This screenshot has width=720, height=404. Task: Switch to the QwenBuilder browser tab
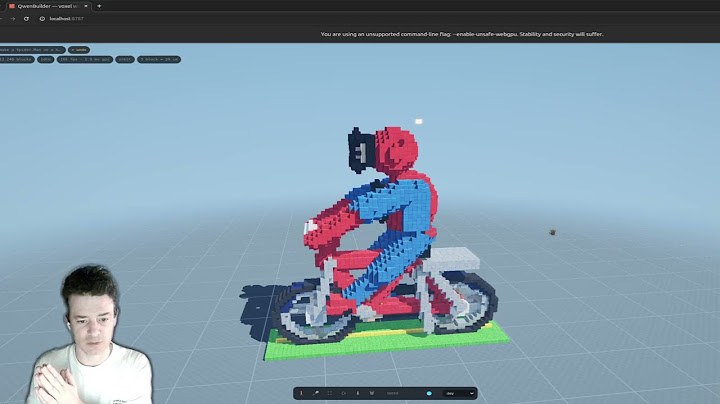pyautogui.click(x=48, y=6)
